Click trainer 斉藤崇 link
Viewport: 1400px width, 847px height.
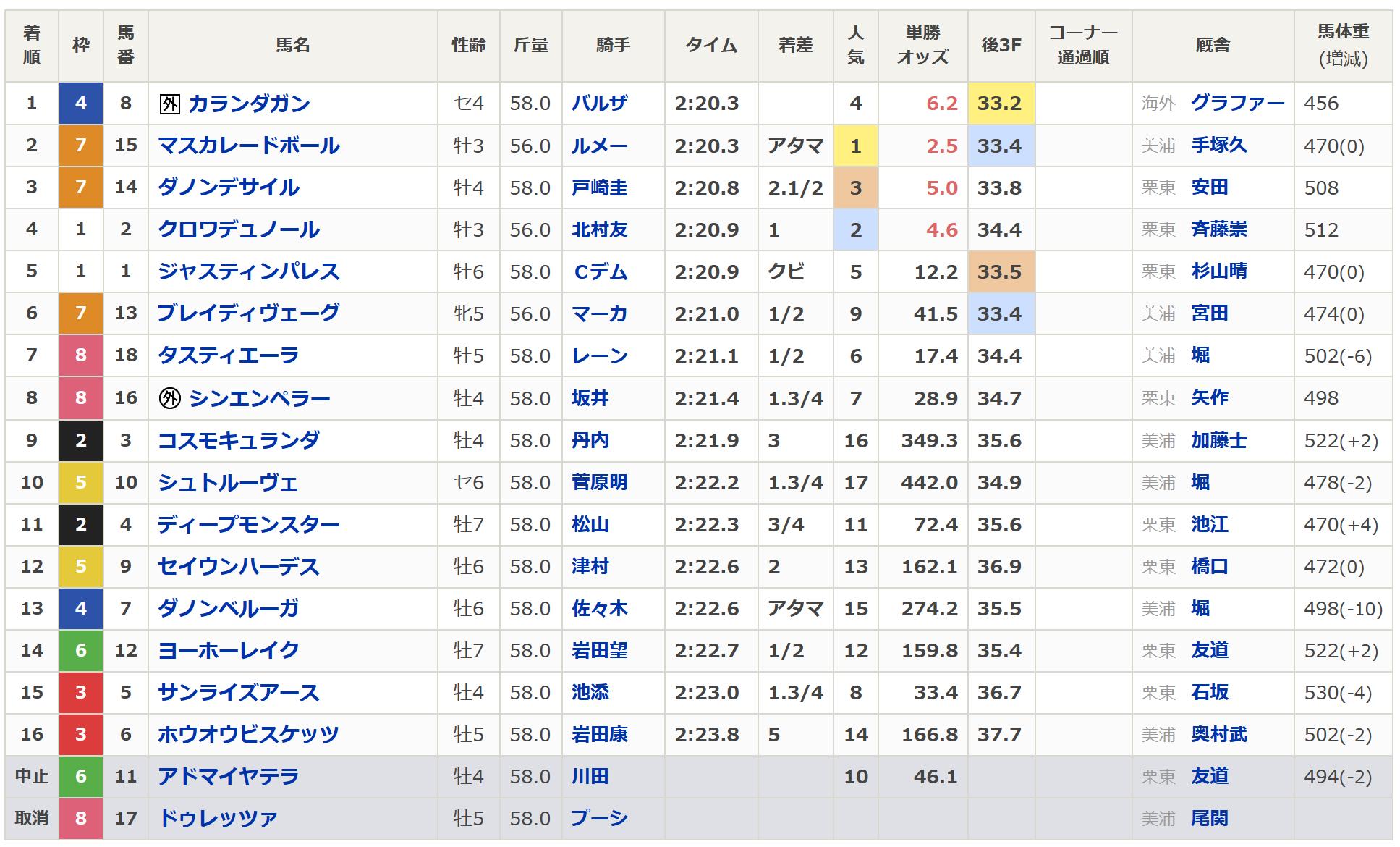point(1218,229)
